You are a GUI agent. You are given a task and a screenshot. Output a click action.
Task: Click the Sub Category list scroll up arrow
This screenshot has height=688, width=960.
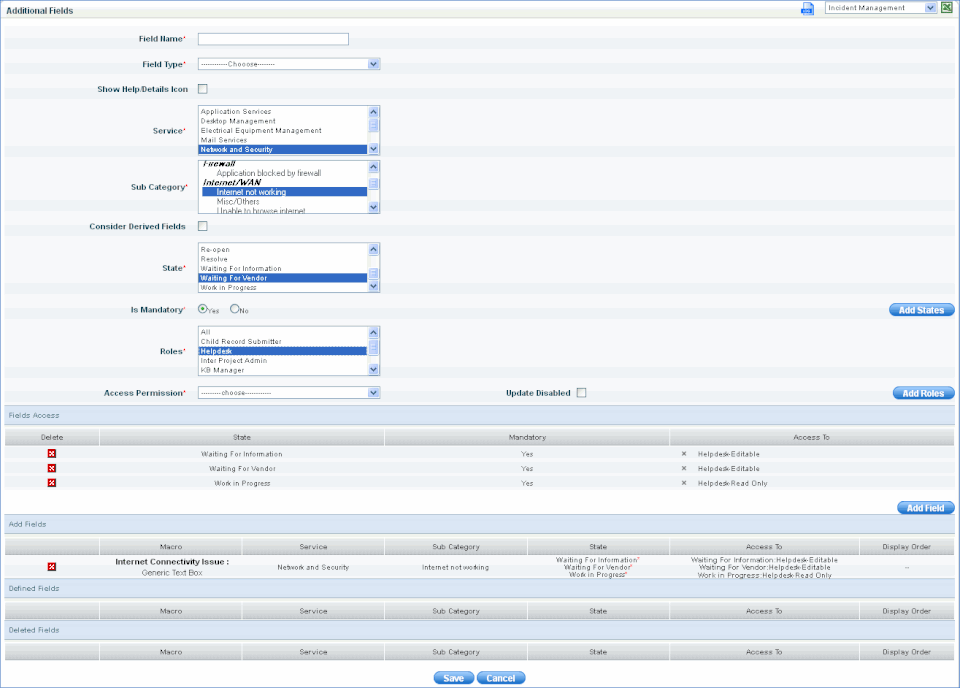point(373,167)
